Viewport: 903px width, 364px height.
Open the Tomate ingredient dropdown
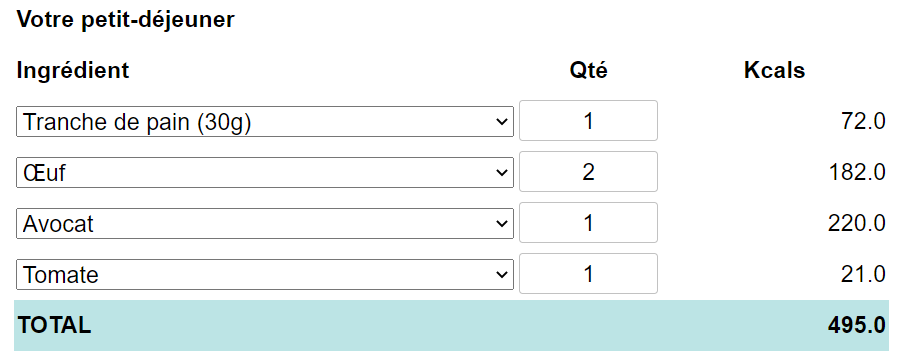coord(264,274)
